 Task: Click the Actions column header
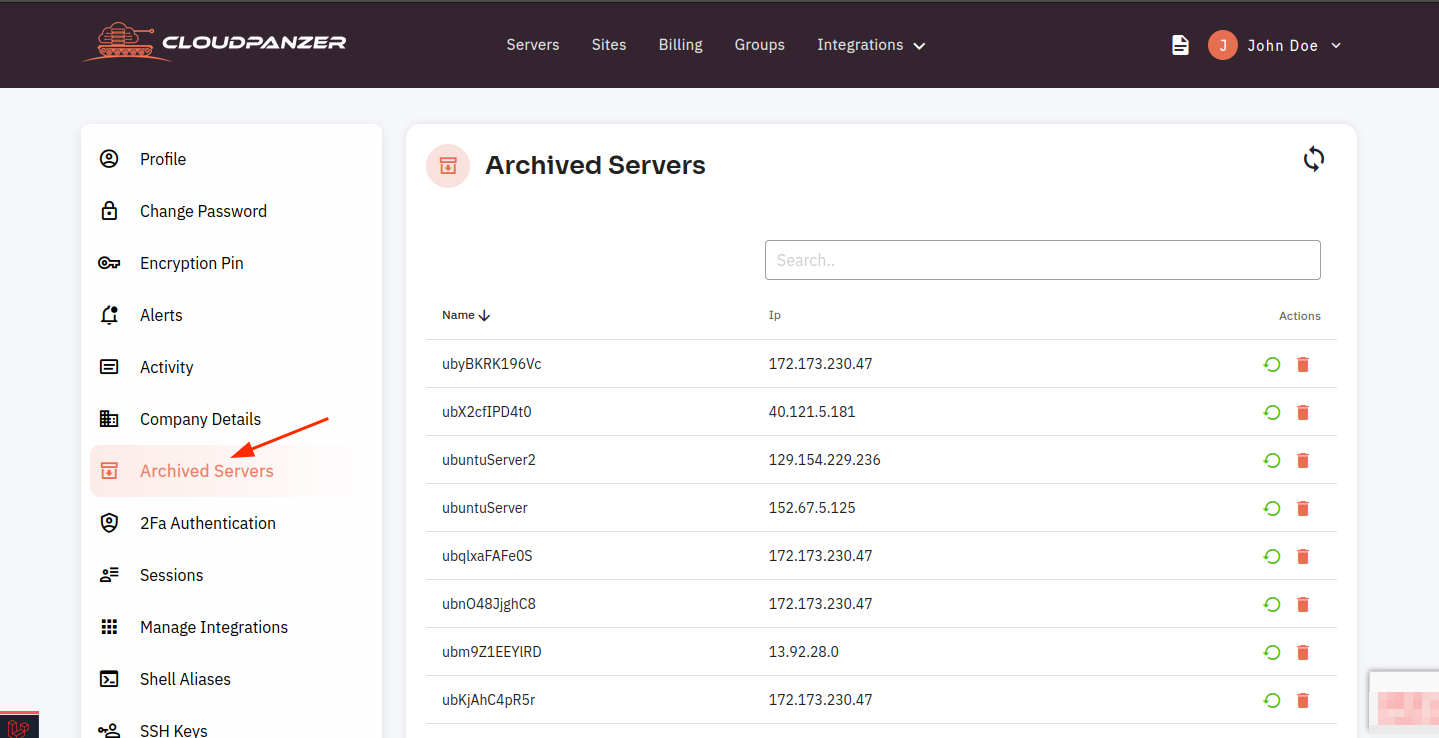[x=1300, y=316]
